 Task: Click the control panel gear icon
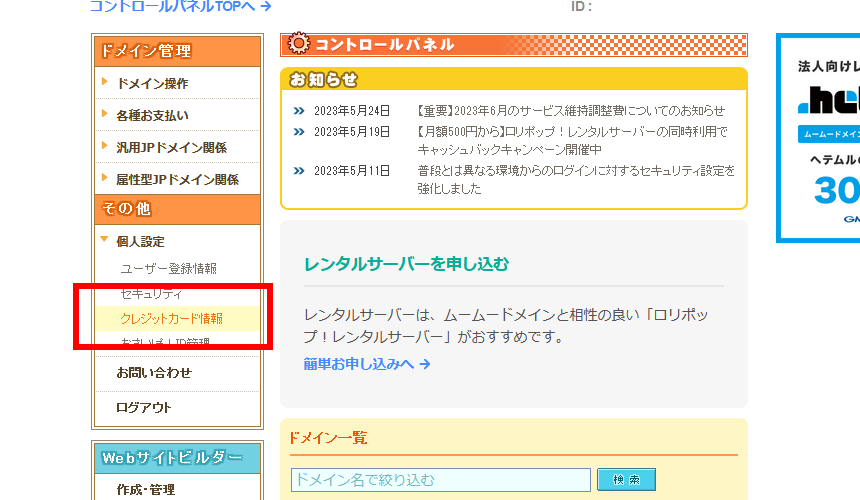pos(298,44)
